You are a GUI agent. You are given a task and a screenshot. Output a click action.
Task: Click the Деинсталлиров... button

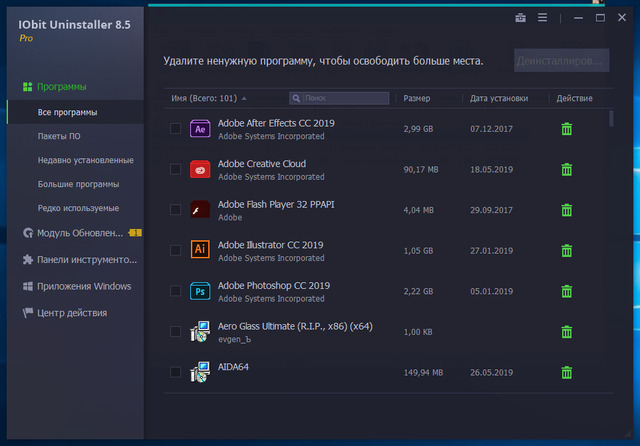tap(561, 61)
